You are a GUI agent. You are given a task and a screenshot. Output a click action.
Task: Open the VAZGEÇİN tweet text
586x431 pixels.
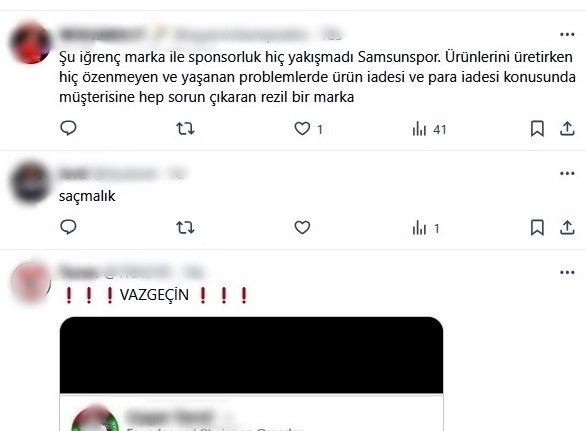pyautogui.click(x=155, y=295)
